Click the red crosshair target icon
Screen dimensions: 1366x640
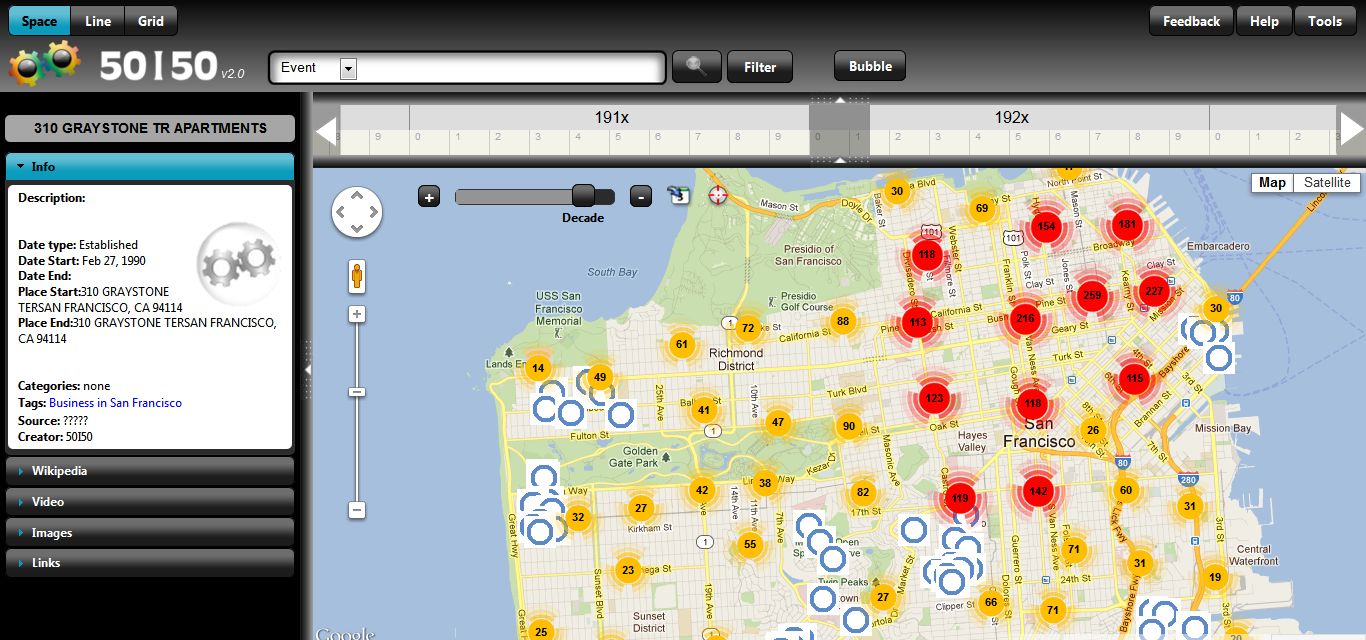pyautogui.click(x=718, y=195)
